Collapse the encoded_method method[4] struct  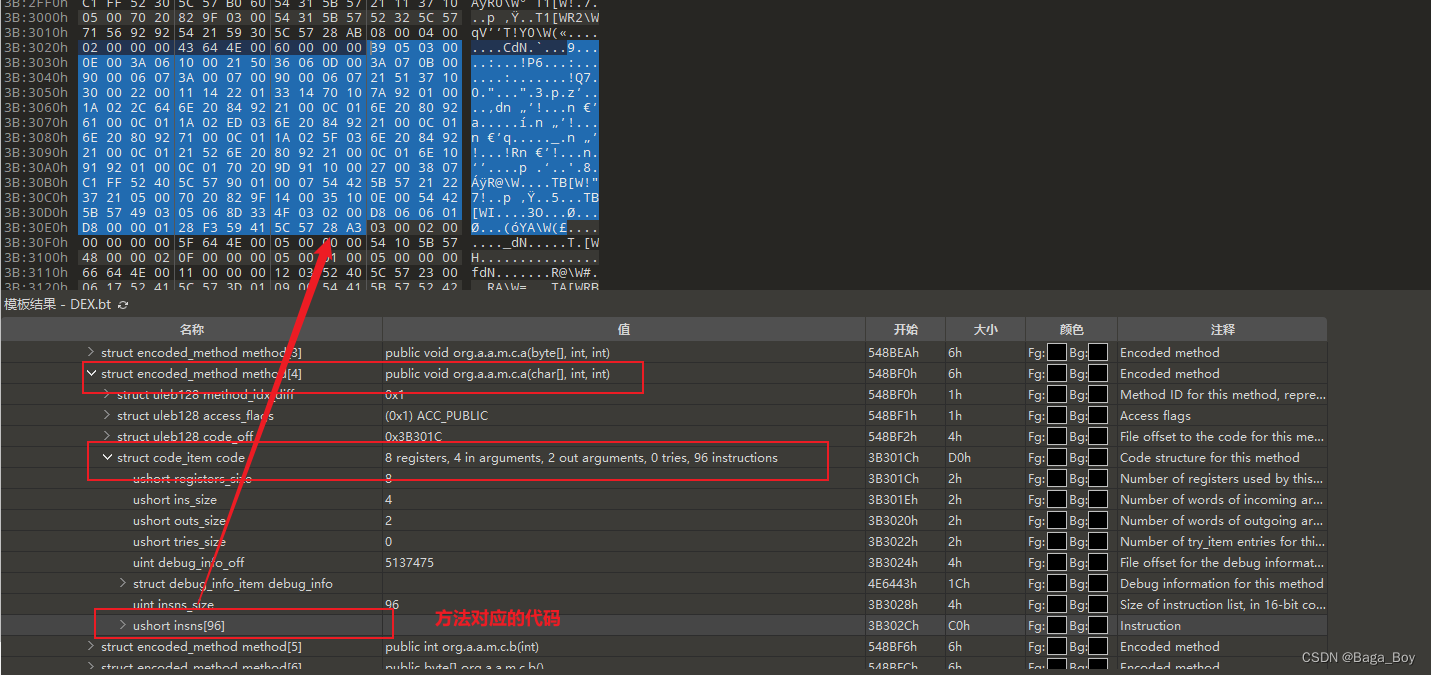[x=91, y=372]
